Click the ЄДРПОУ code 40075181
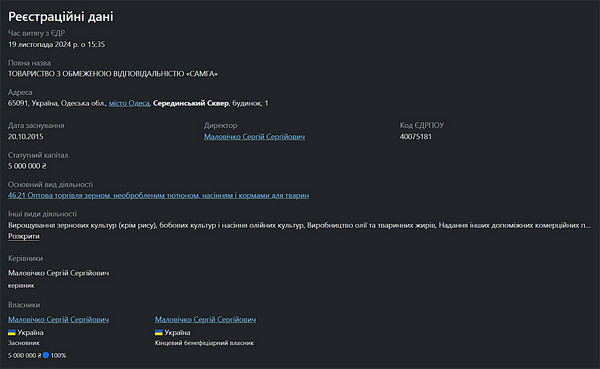600x369 pixels. coord(416,137)
